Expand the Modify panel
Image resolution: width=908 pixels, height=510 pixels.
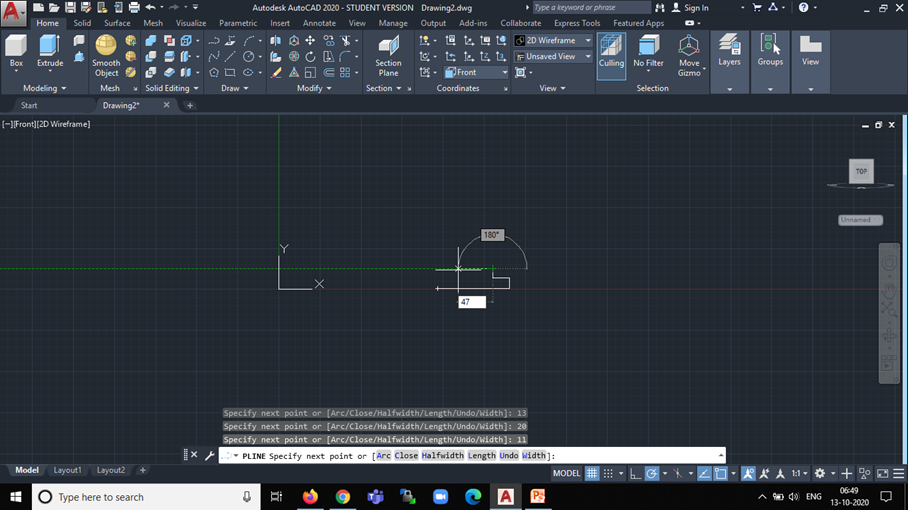(x=314, y=88)
